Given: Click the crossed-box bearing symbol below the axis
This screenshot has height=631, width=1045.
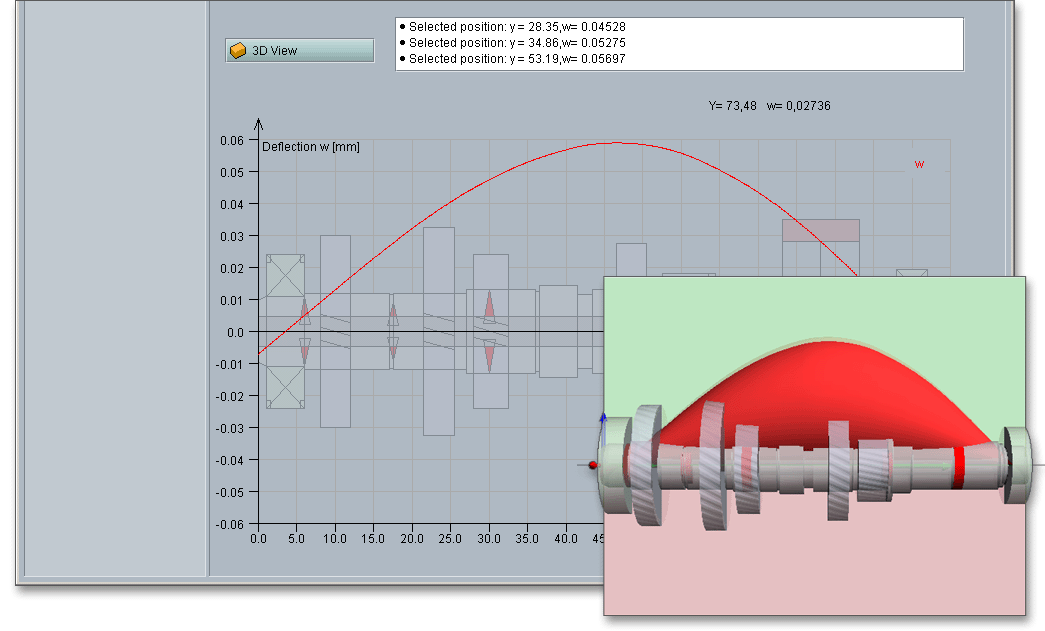Looking at the screenshot, I should (285, 387).
